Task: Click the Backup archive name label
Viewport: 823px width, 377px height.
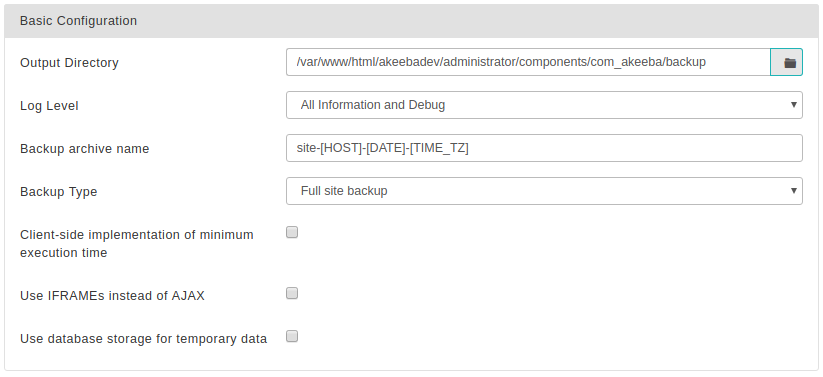Action: click(x=85, y=149)
